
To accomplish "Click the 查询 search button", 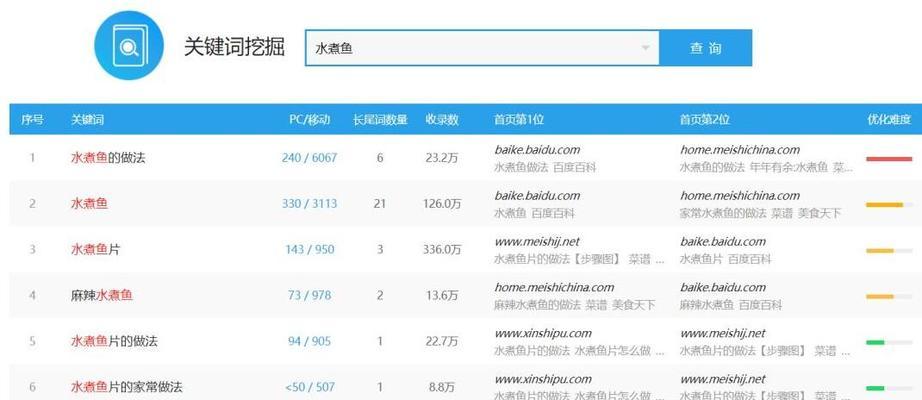I will [x=706, y=48].
